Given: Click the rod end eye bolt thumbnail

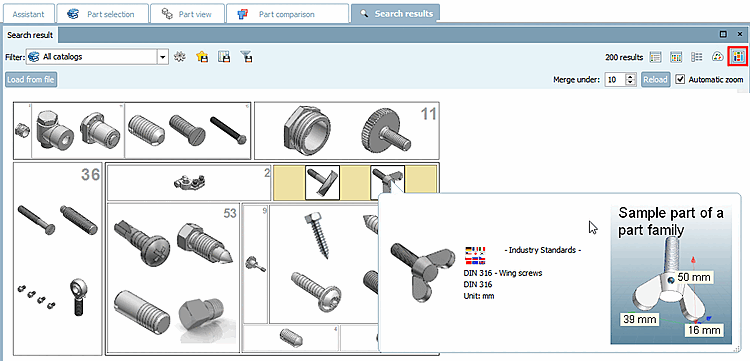Looking at the screenshot, I should click(x=78, y=297).
